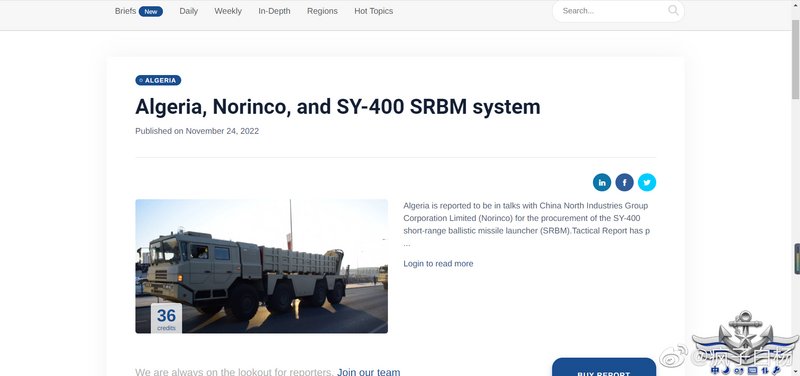
Task: Click the search magnifier icon
Action: pyautogui.click(x=673, y=10)
